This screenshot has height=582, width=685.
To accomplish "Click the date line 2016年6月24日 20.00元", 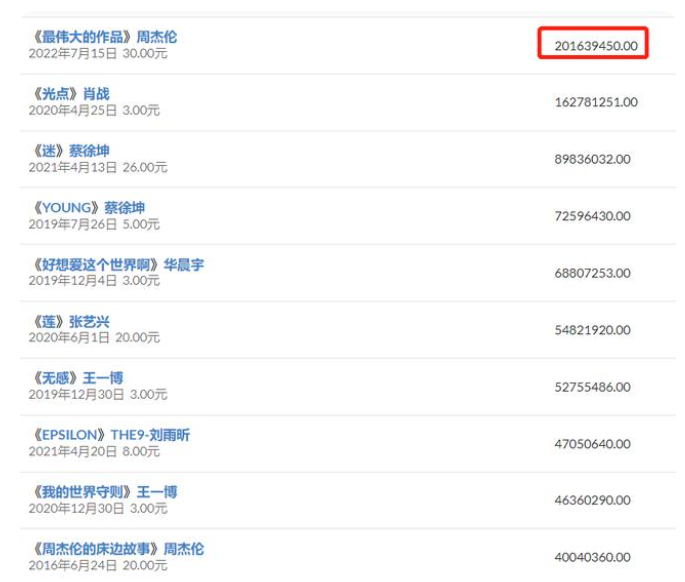I will tap(98, 565).
